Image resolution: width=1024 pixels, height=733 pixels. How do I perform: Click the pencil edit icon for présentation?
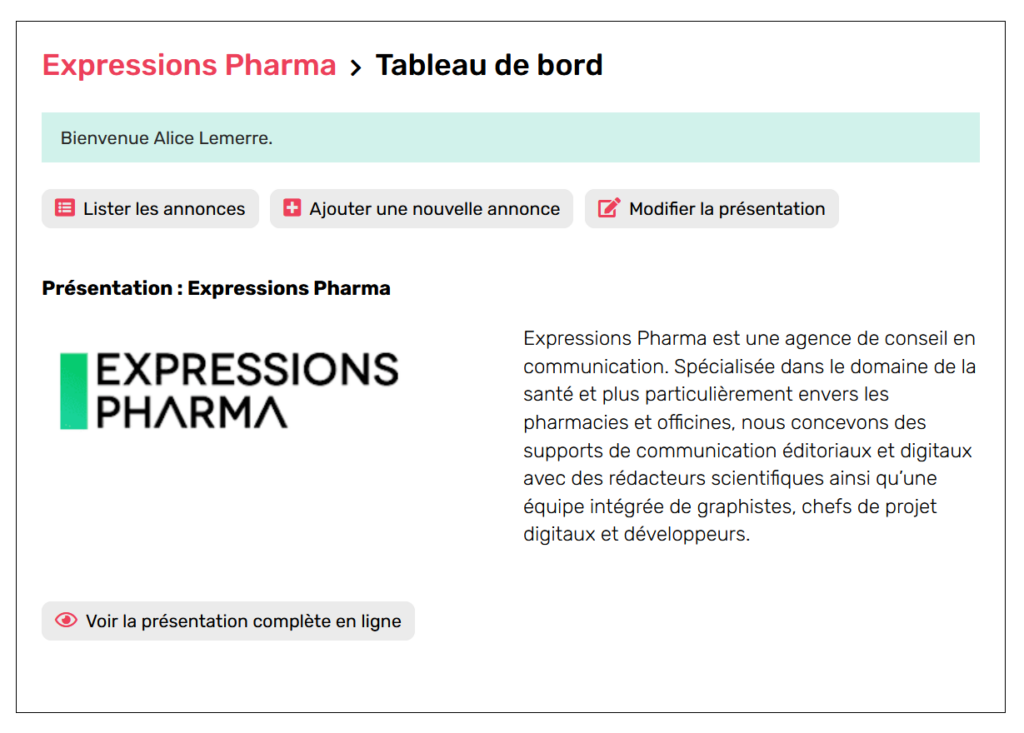[x=609, y=208]
